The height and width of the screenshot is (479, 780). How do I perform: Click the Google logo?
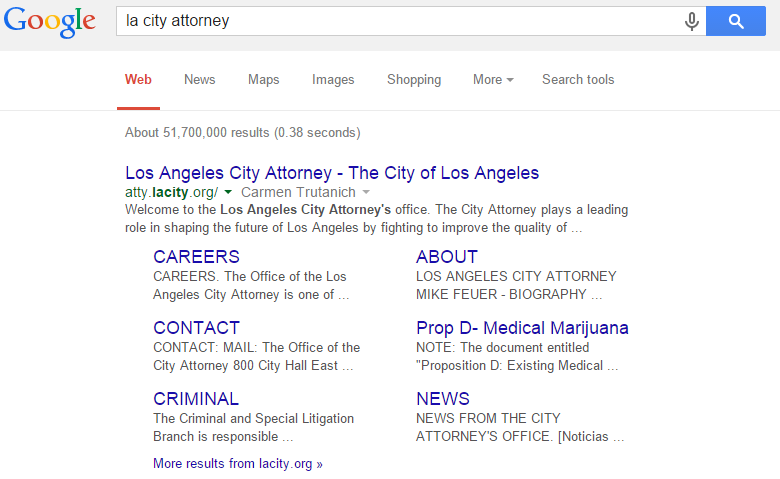coord(50,21)
